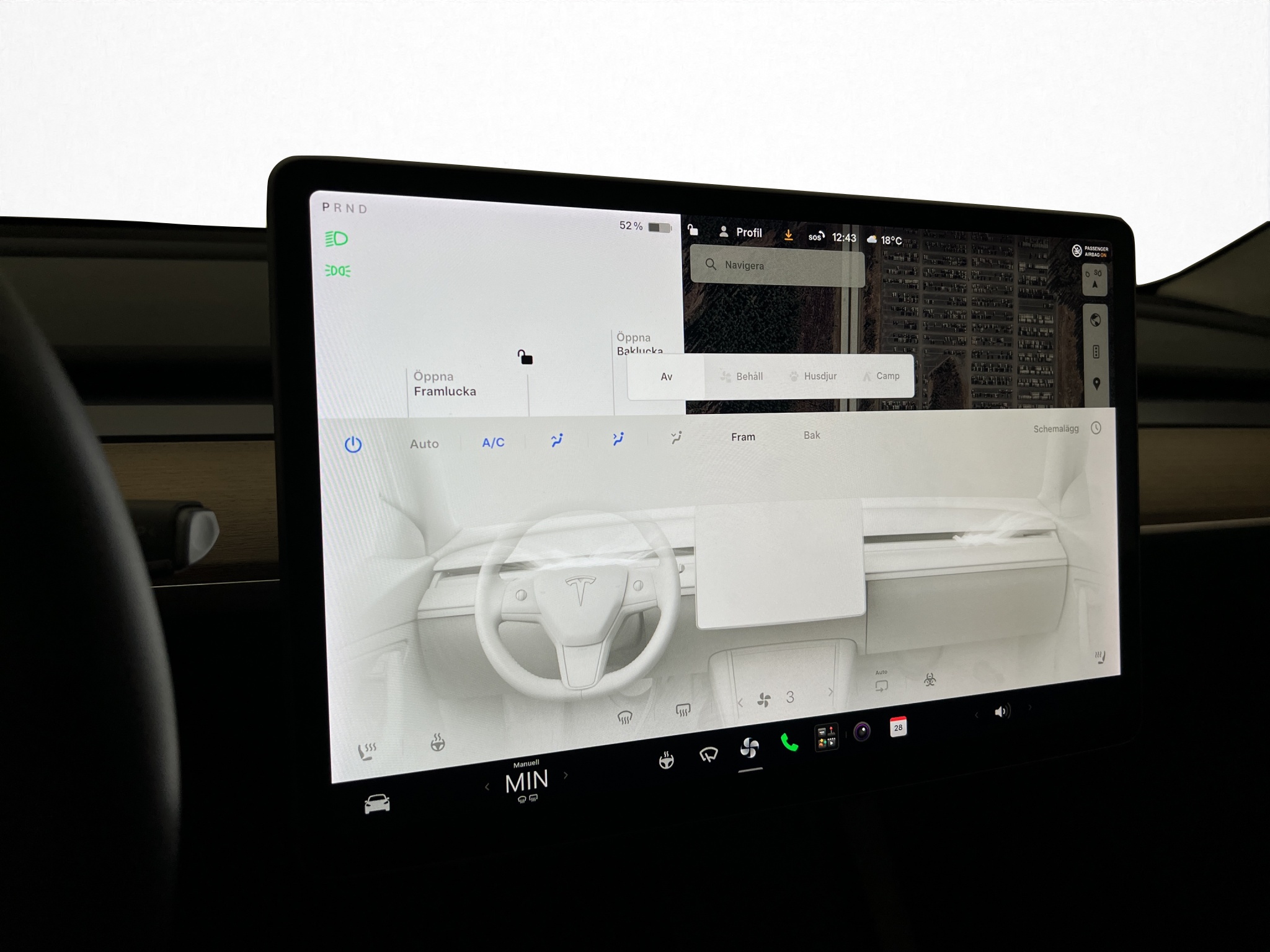Select the Husdjur dog mode

[813, 376]
